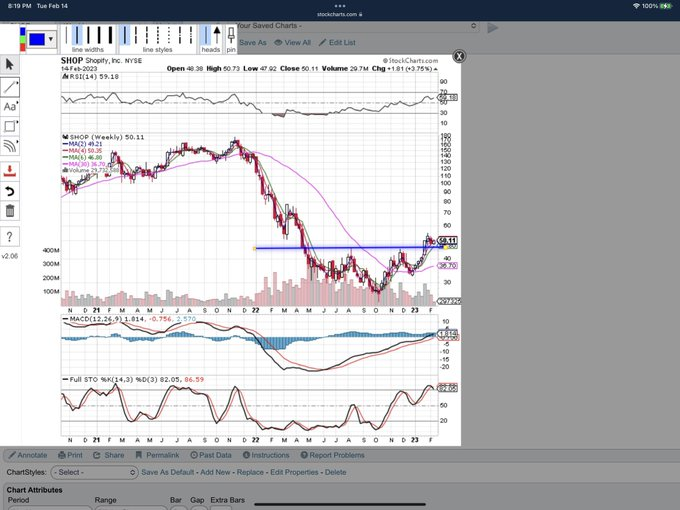Open the arcs drawing tool
The height and width of the screenshot is (510, 680).
pos(10,147)
